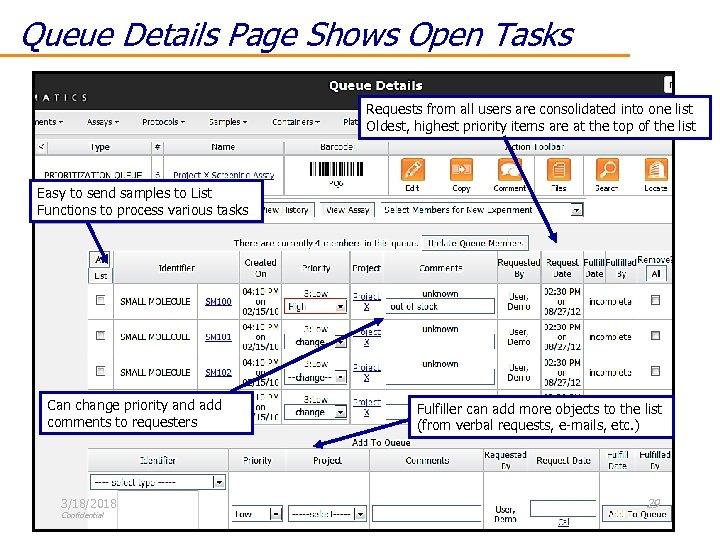Screen dimensions: 720x540
Task: Click the View History button
Action: pyautogui.click(x=288, y=210)
